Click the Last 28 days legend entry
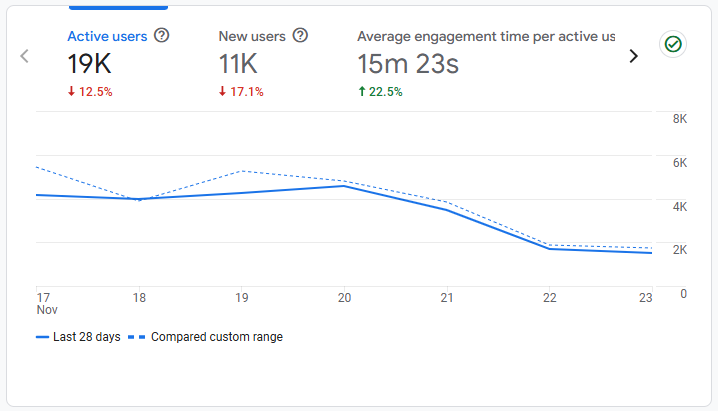The height and width of the screenshot is (411, 718). (87, 337)
